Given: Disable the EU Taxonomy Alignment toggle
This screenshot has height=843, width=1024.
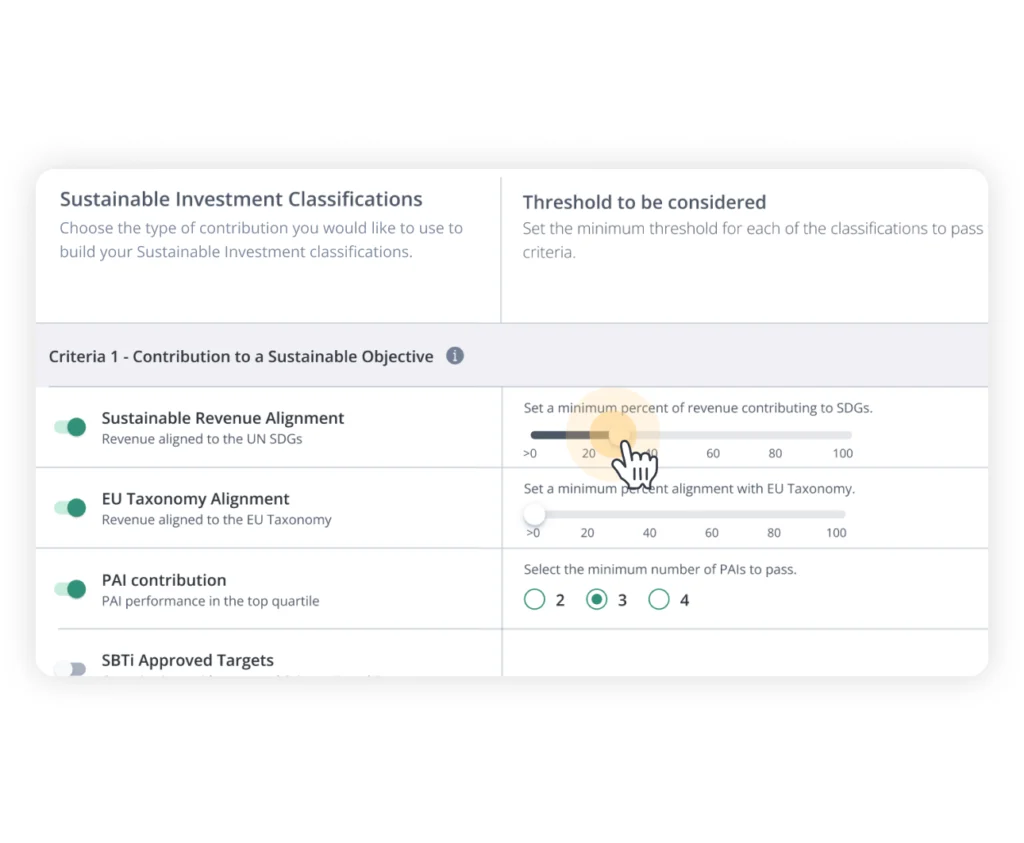Looking at the screenshot, I should click(70, 508).
